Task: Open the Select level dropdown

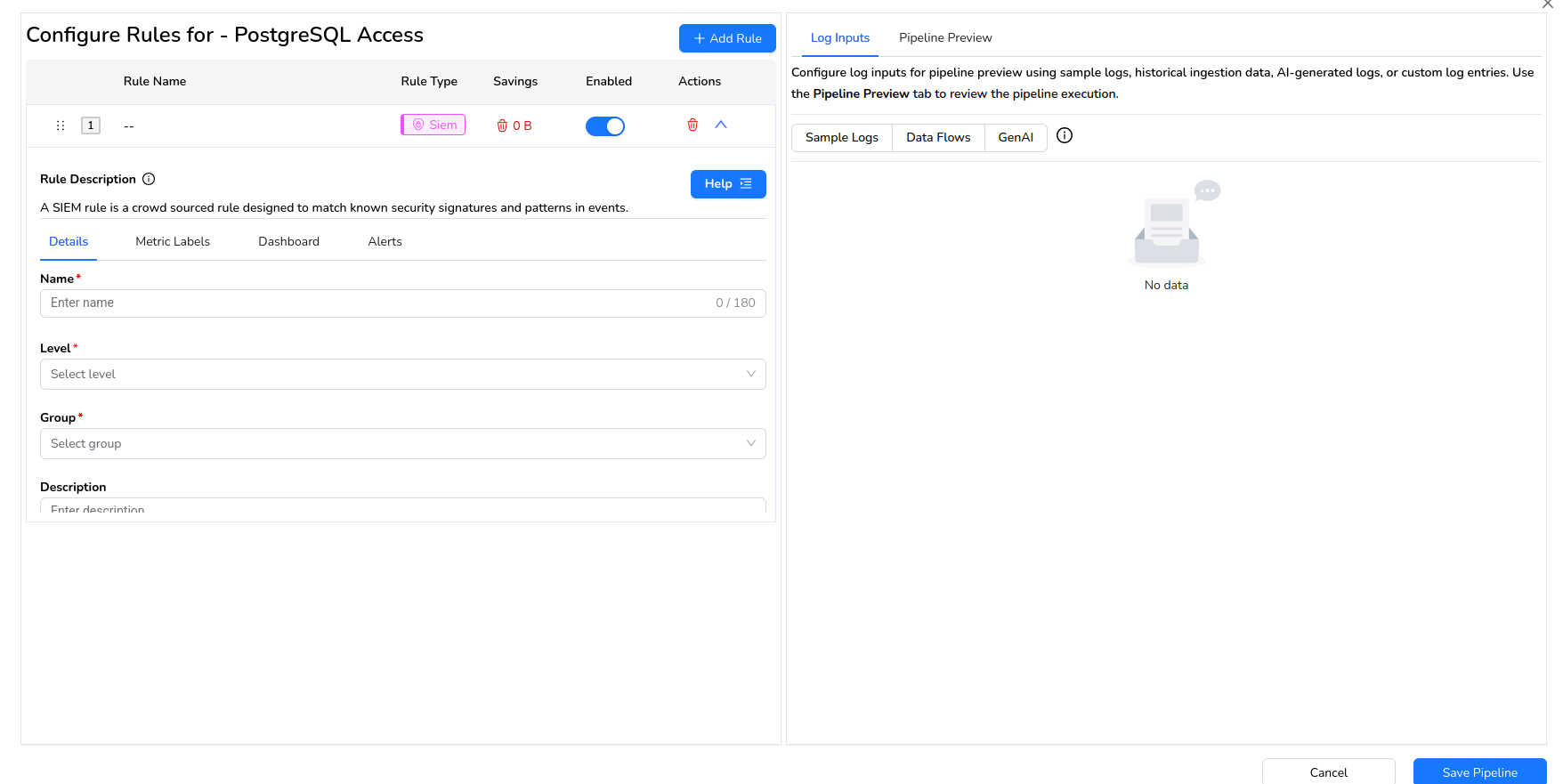Action: click(402, 375)
